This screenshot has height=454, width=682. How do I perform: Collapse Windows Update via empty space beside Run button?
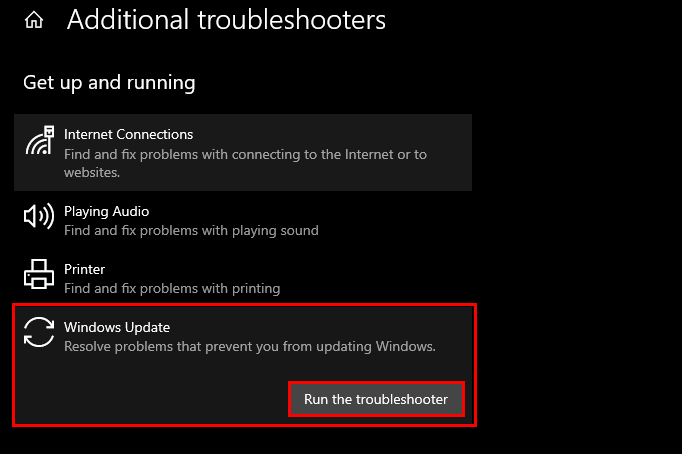(x=150, y=398)
